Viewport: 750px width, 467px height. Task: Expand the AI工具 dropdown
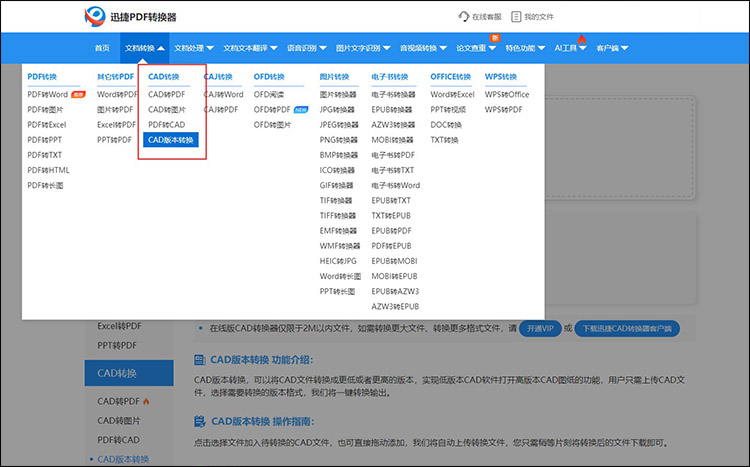click(571, 48)
